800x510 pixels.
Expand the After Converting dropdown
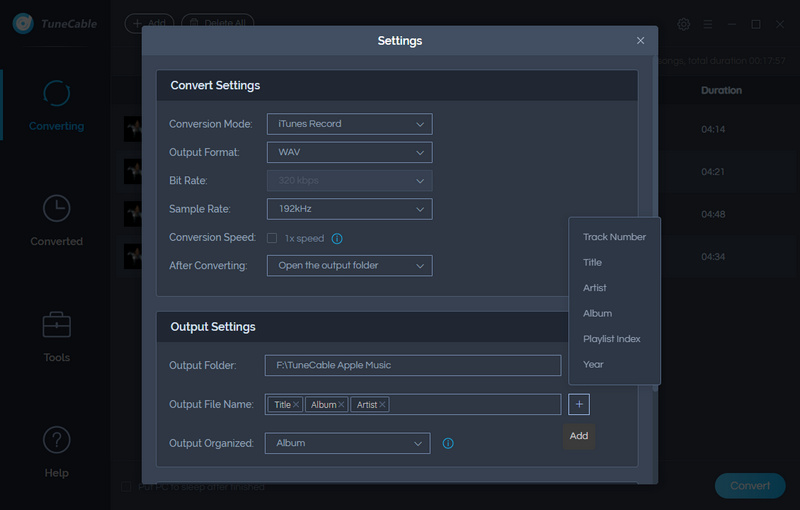pos(349,266)
